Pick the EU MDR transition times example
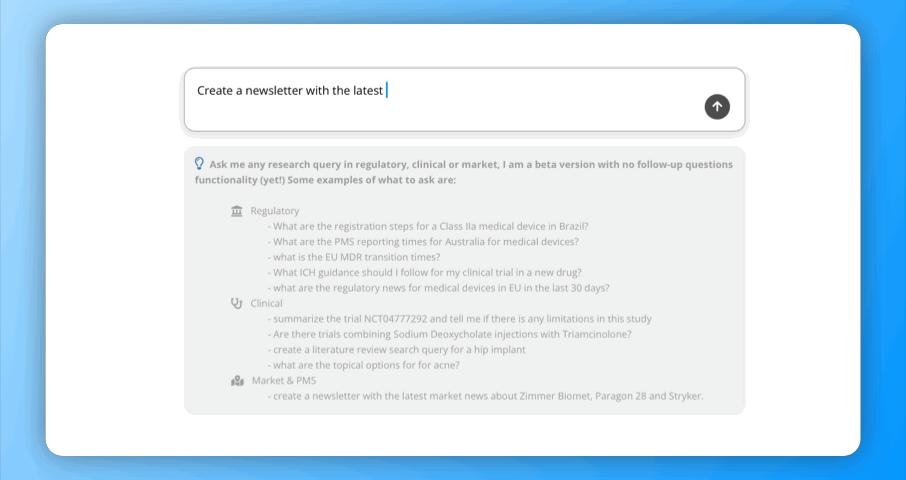Screen dimensions: 906x480 click(x=354, y=257)
